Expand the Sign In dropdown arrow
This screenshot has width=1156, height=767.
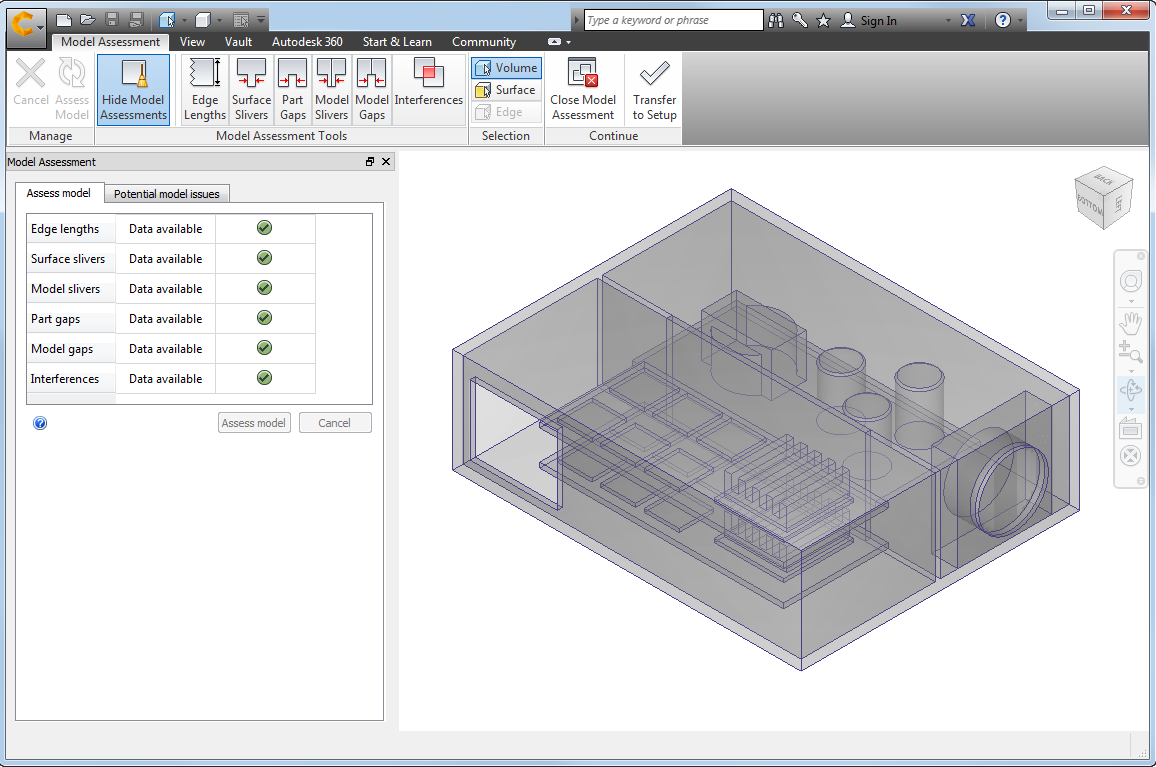[948, 21]
